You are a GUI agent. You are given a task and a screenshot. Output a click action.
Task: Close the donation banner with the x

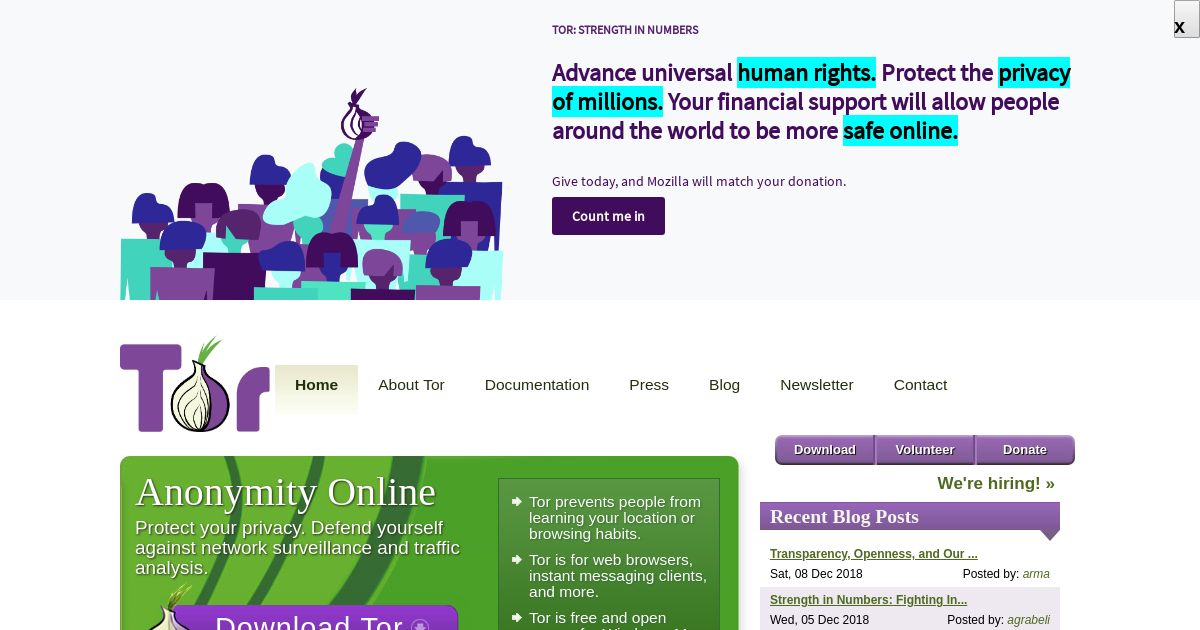click(x=1186, y=19)
